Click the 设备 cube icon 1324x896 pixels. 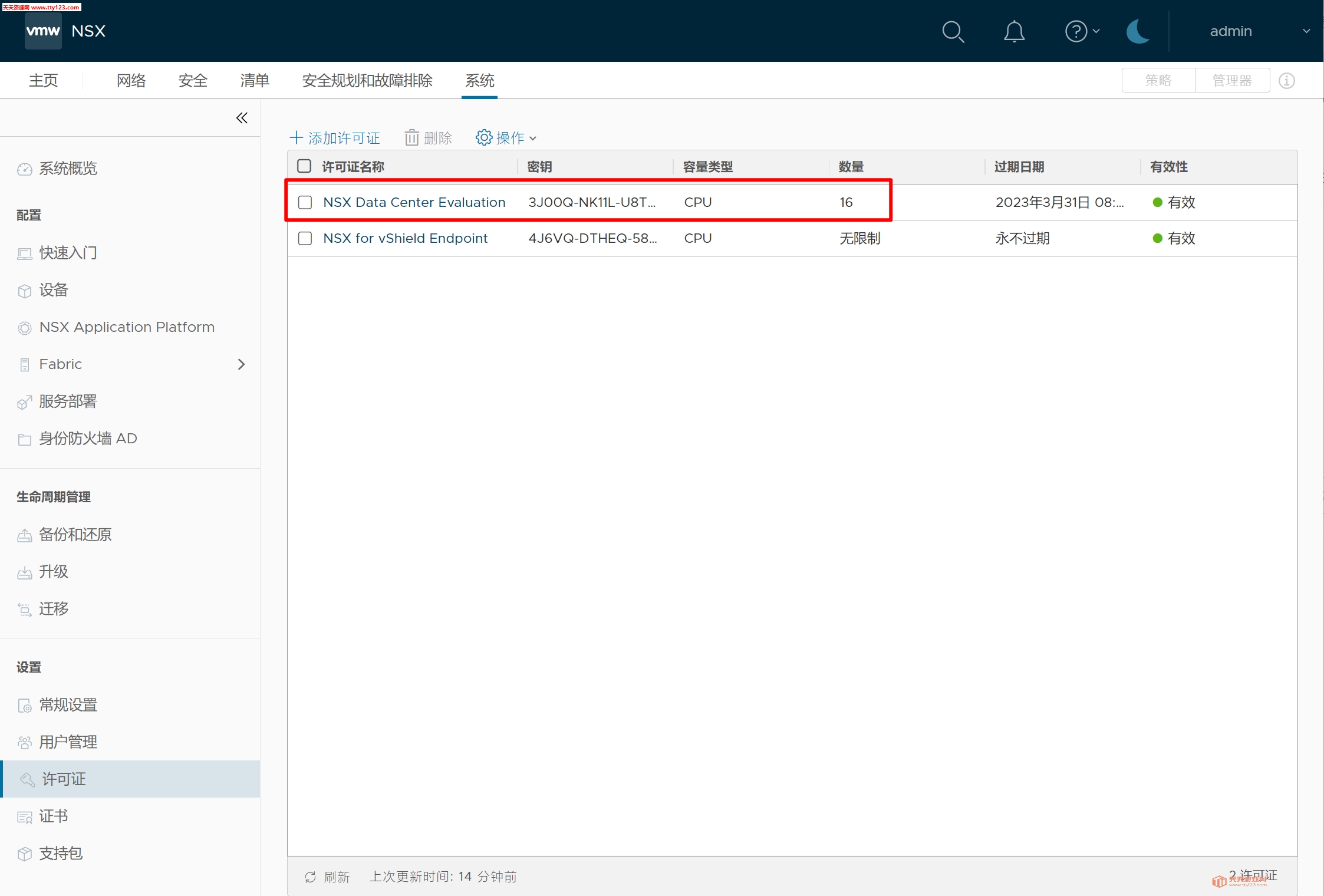click(x=25, y=291)
